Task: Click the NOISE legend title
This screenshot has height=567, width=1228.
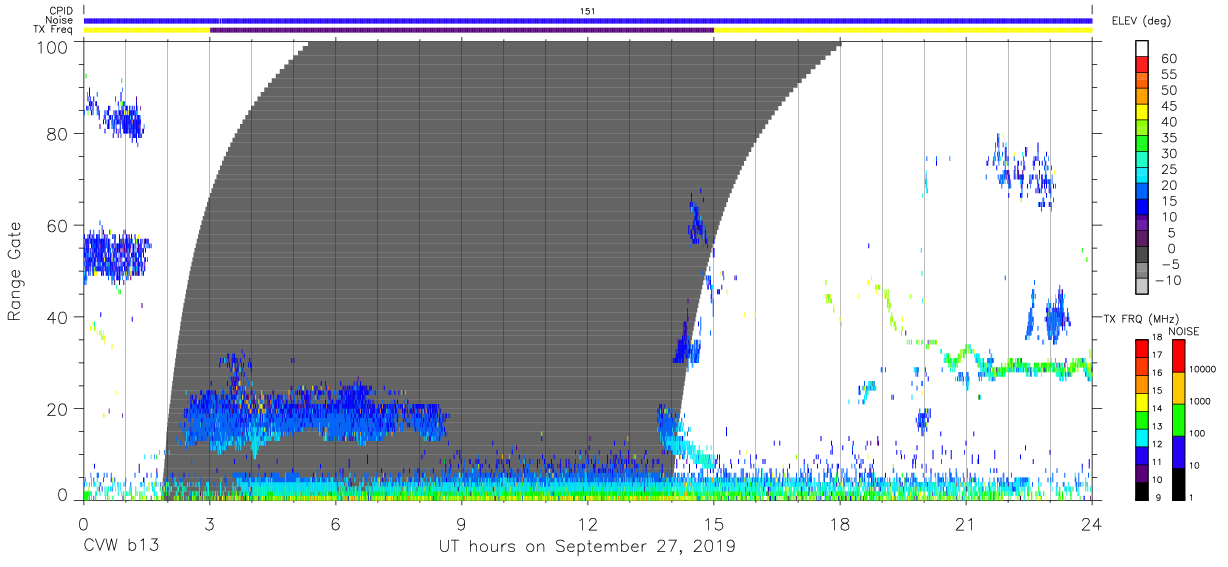Action: (x=1184, y=331)
